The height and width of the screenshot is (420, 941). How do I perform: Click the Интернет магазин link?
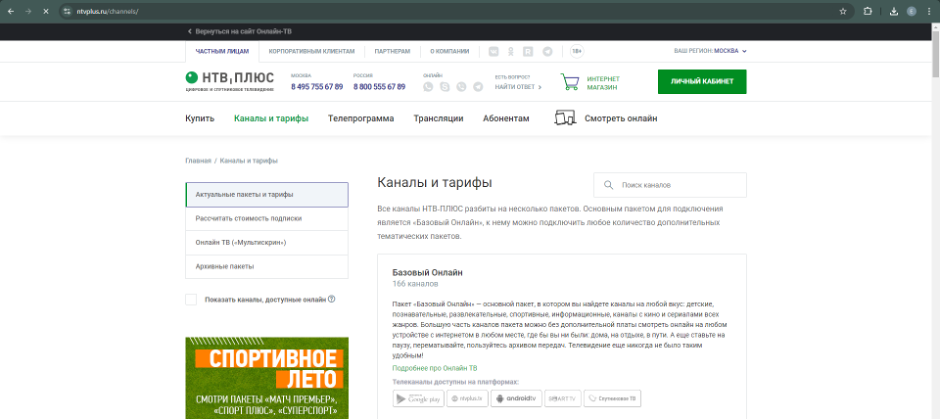pos(603,83)
